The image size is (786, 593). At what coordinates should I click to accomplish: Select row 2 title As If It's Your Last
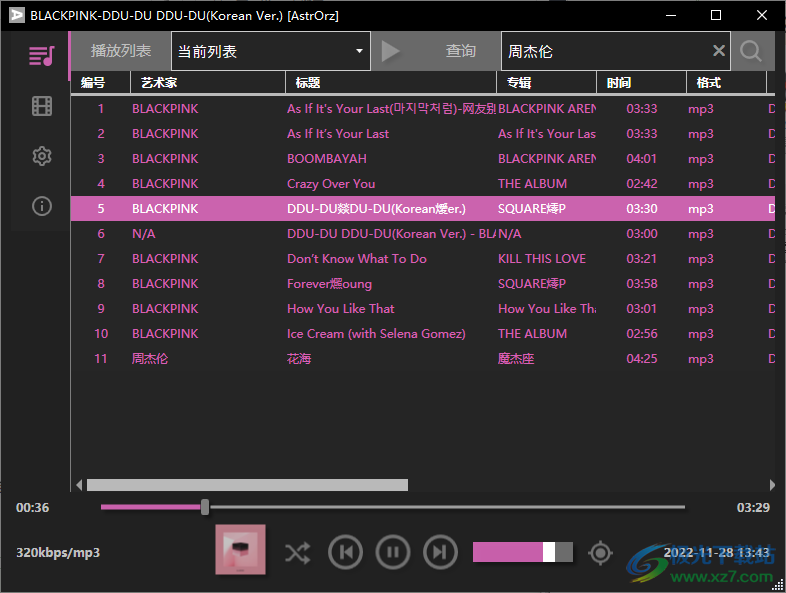tap(337, 133)
